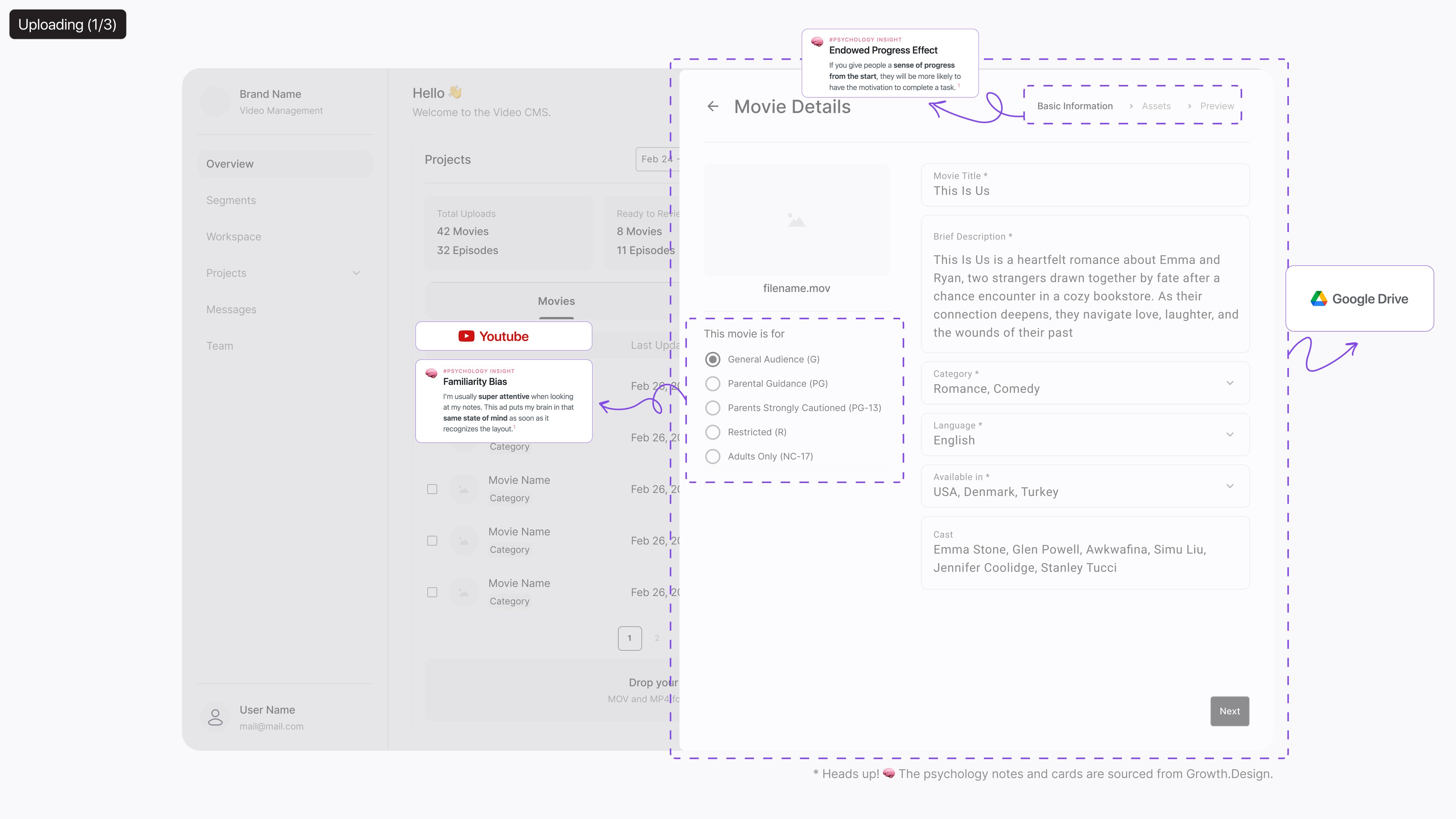Click the Uploading (1/3) status badge
Screen dimensions: 1456x819
pos(68,24)
